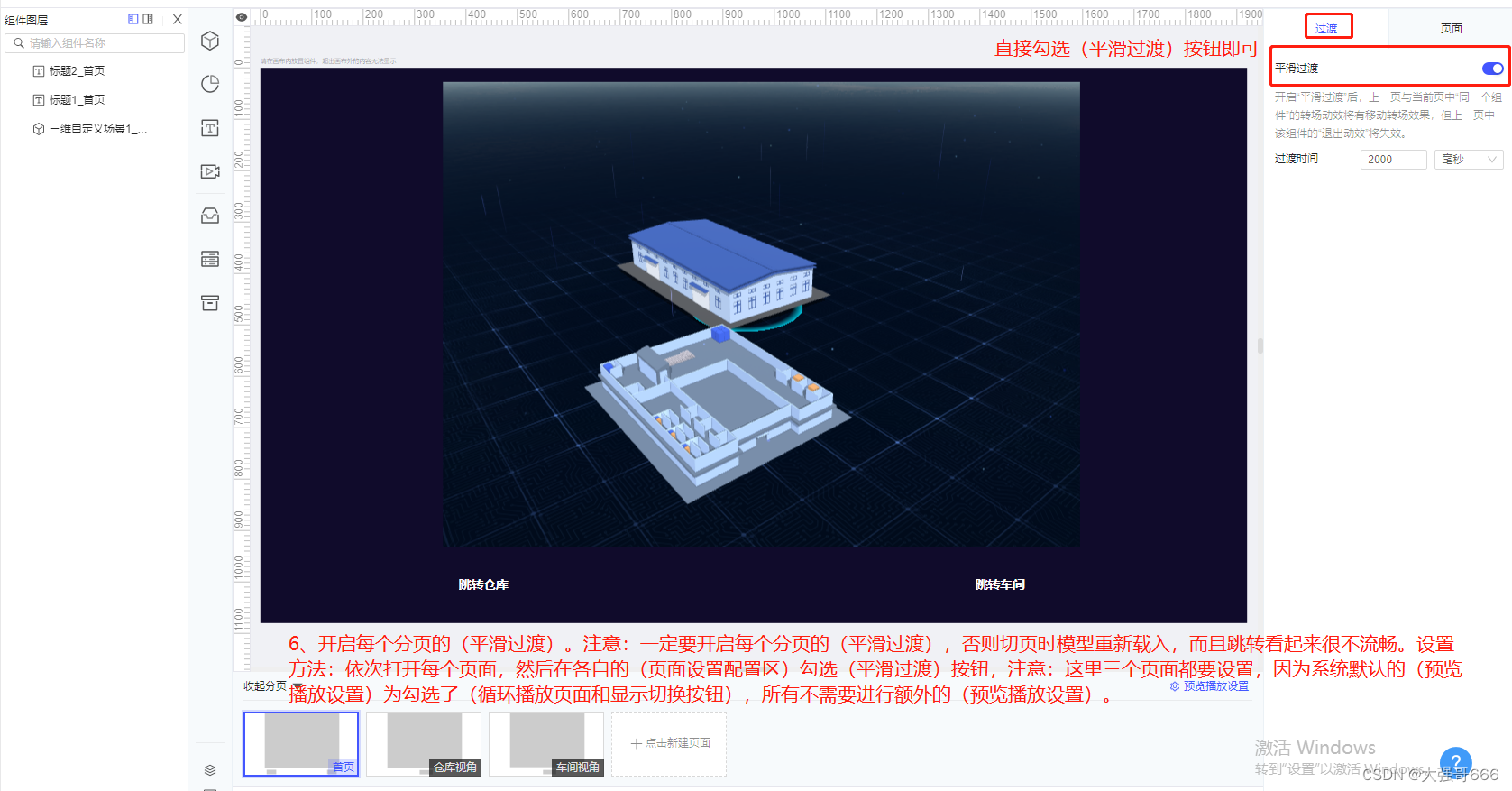This screenshot has height=791, width=1512.
Task: Open 预览播放设置 link
Action: (x=1209, y=686)
